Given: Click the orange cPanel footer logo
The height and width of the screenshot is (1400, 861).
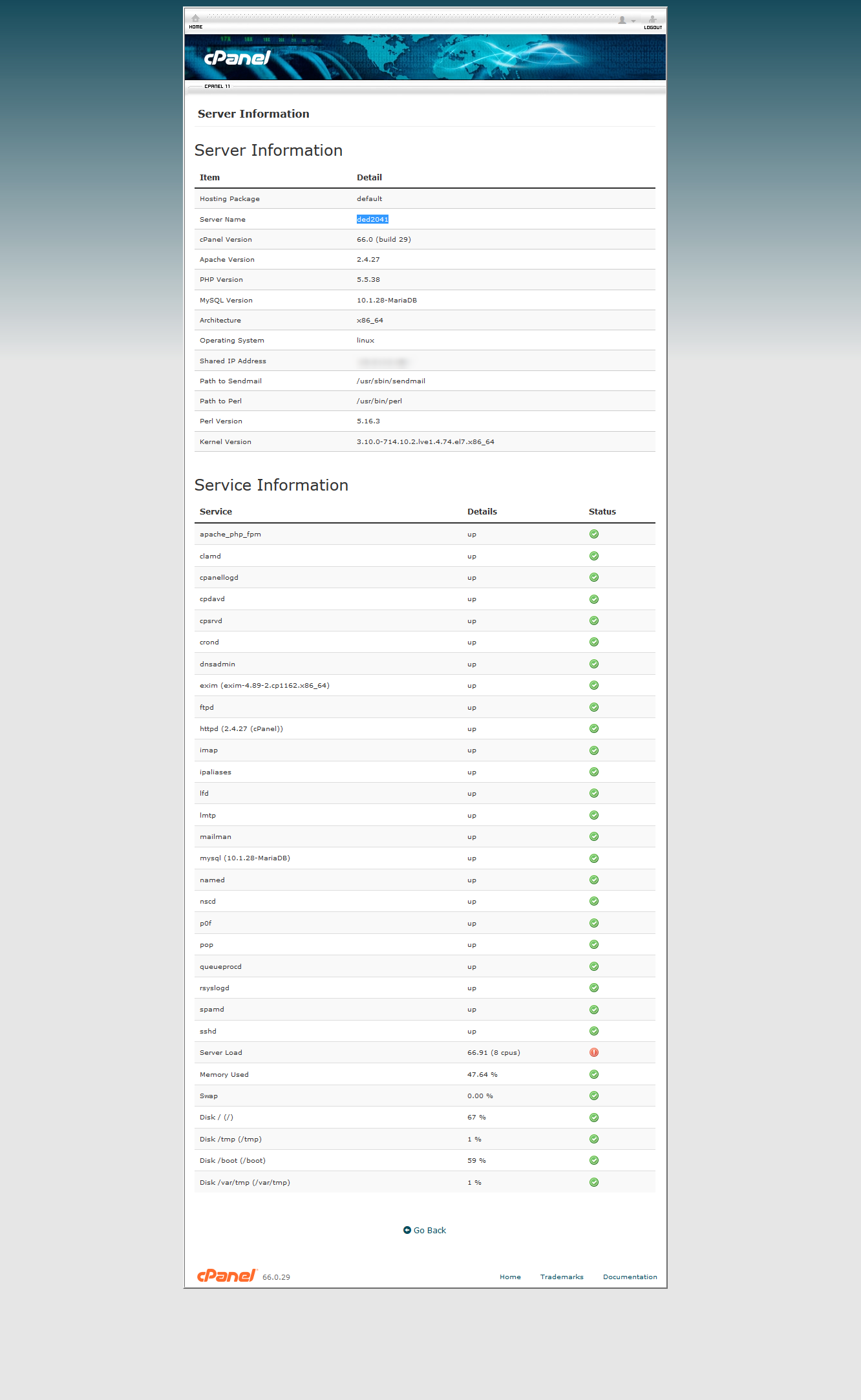Looking at the screenshot, I should [x=227, y=1275].
